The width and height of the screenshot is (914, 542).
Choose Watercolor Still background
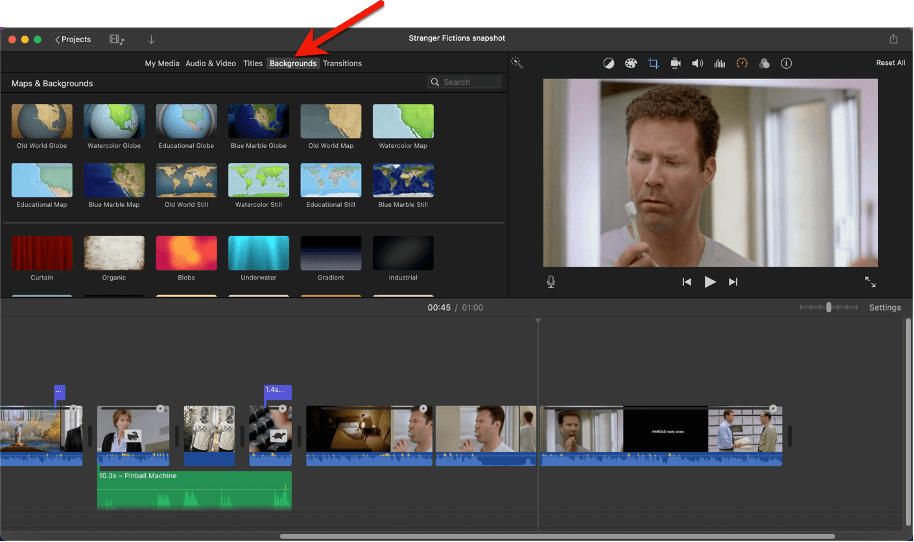(258, 180)
